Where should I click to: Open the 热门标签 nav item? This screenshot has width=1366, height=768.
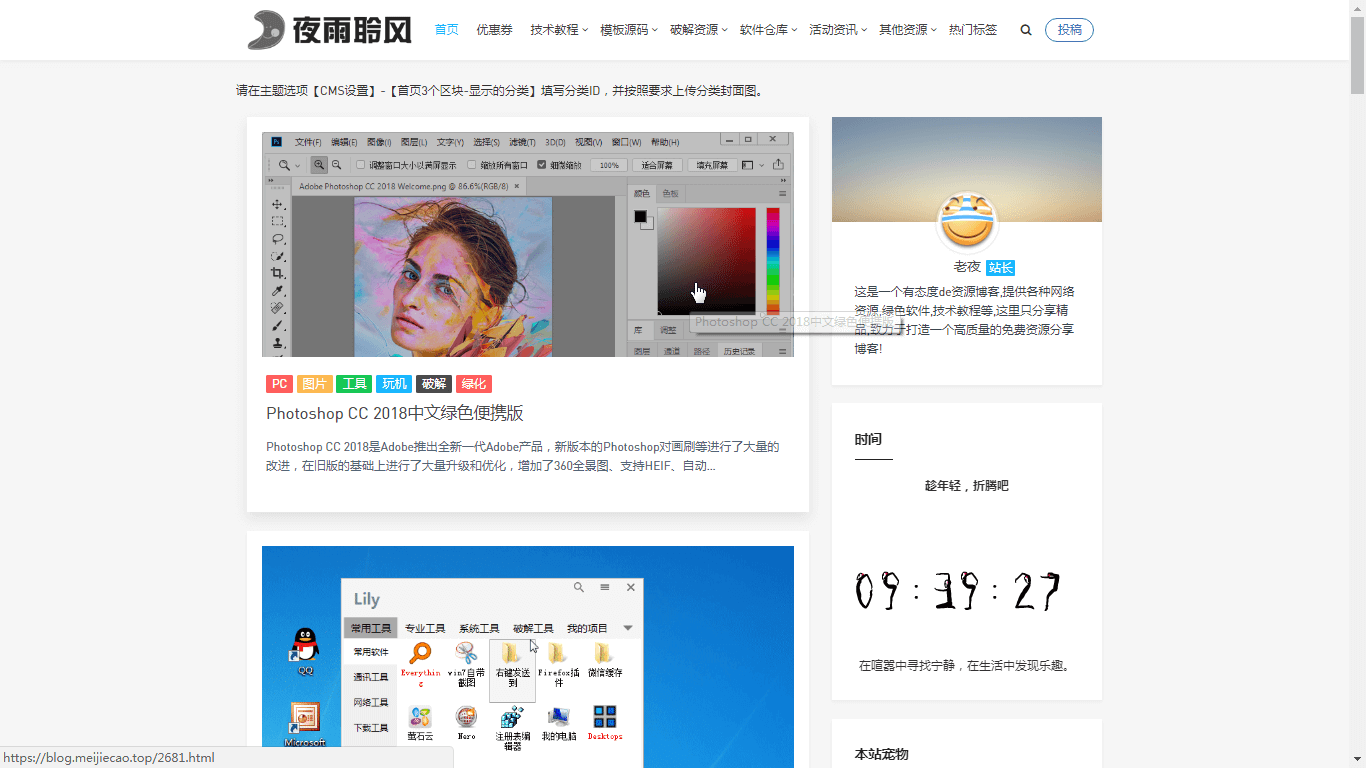click(x=973, y=30)
